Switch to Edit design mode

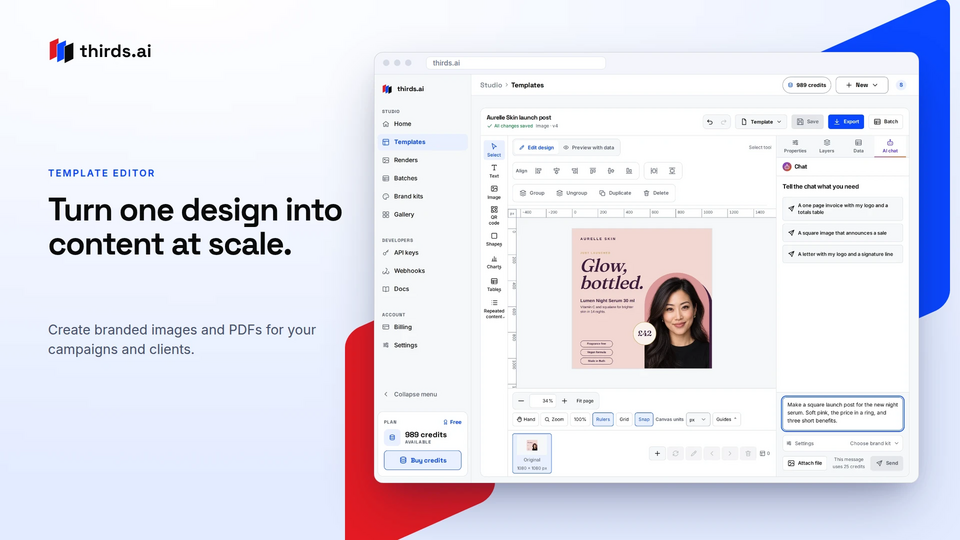(536, 148)
